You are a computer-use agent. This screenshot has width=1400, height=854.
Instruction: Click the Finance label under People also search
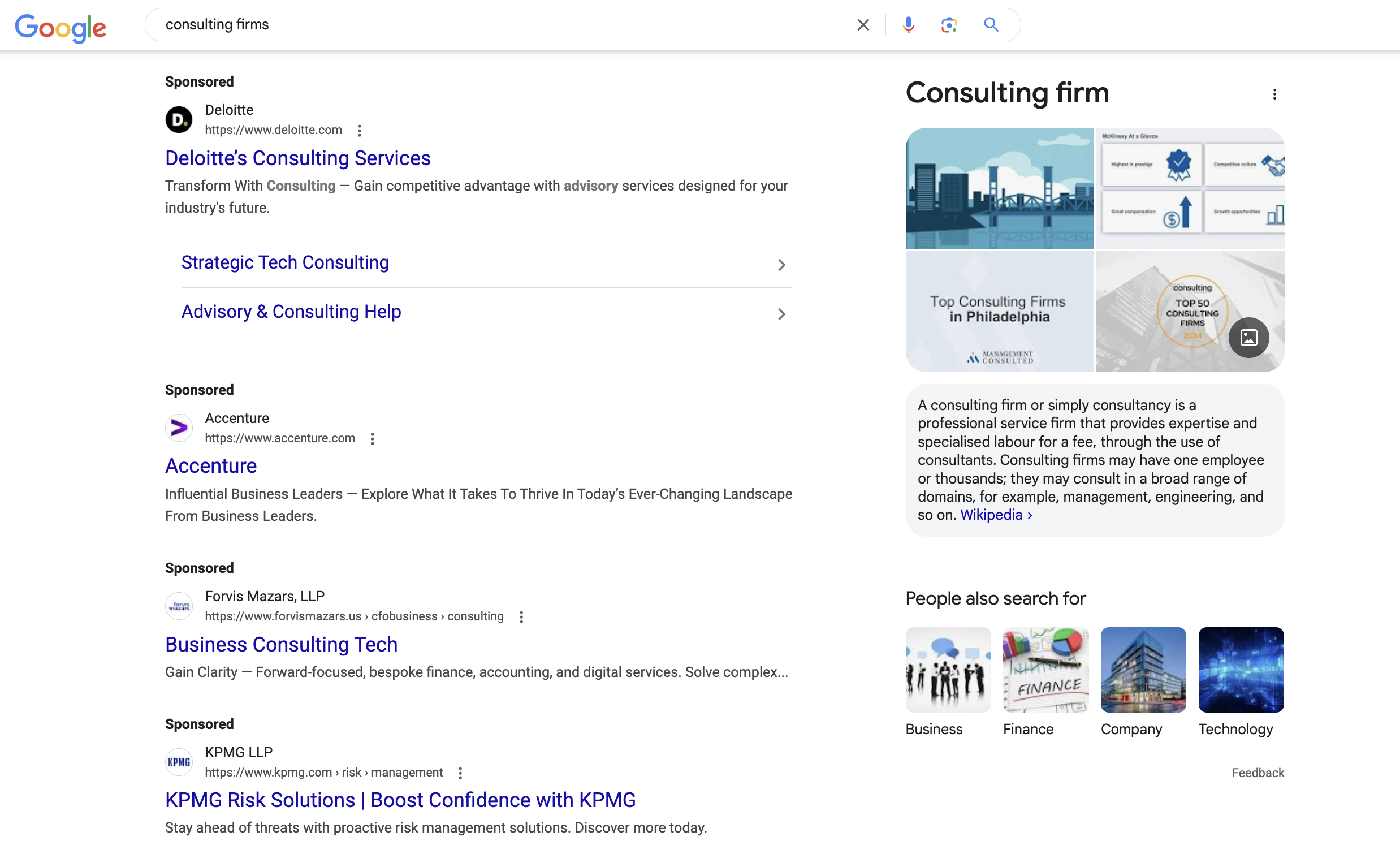(x=1028, y=730)
